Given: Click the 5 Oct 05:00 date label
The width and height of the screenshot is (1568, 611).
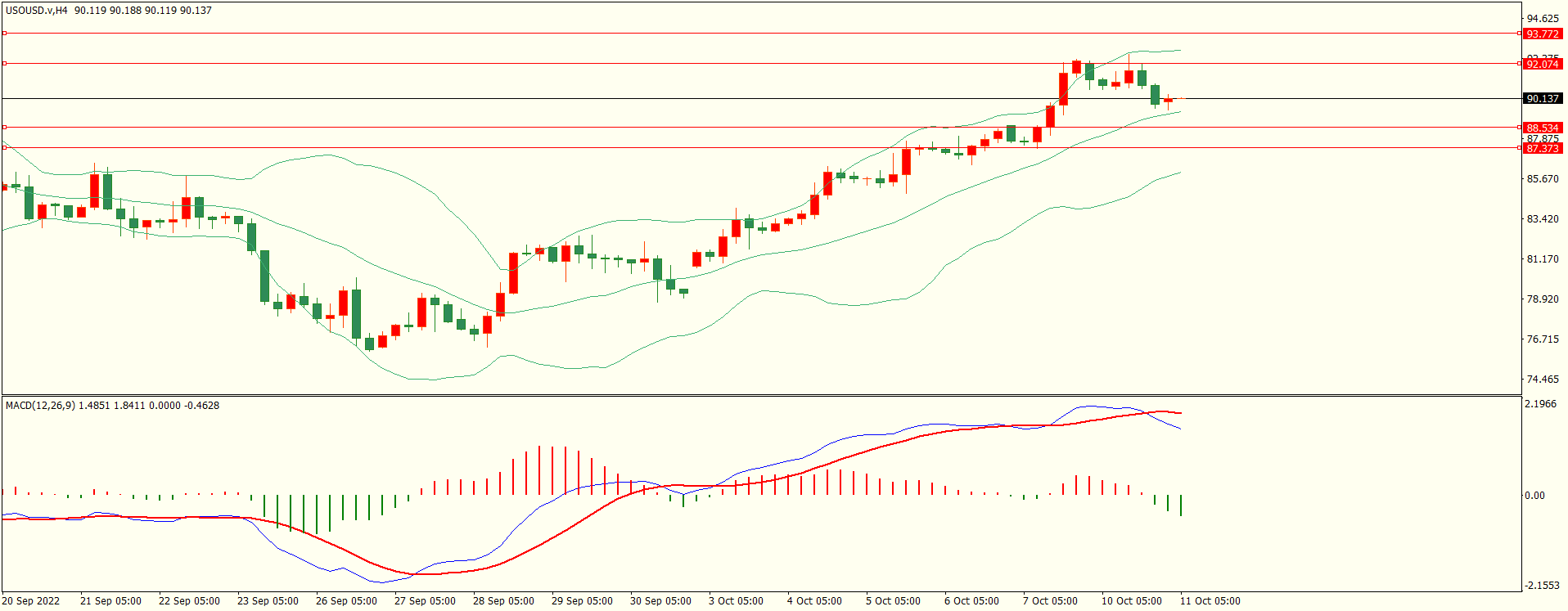Looking at the screenshot, I should (x=893, y=601).
